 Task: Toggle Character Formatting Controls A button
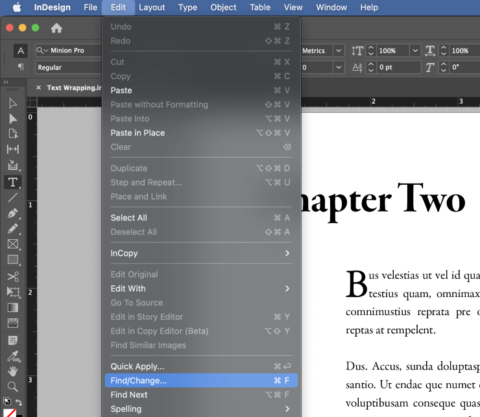(x=21, y=51)
